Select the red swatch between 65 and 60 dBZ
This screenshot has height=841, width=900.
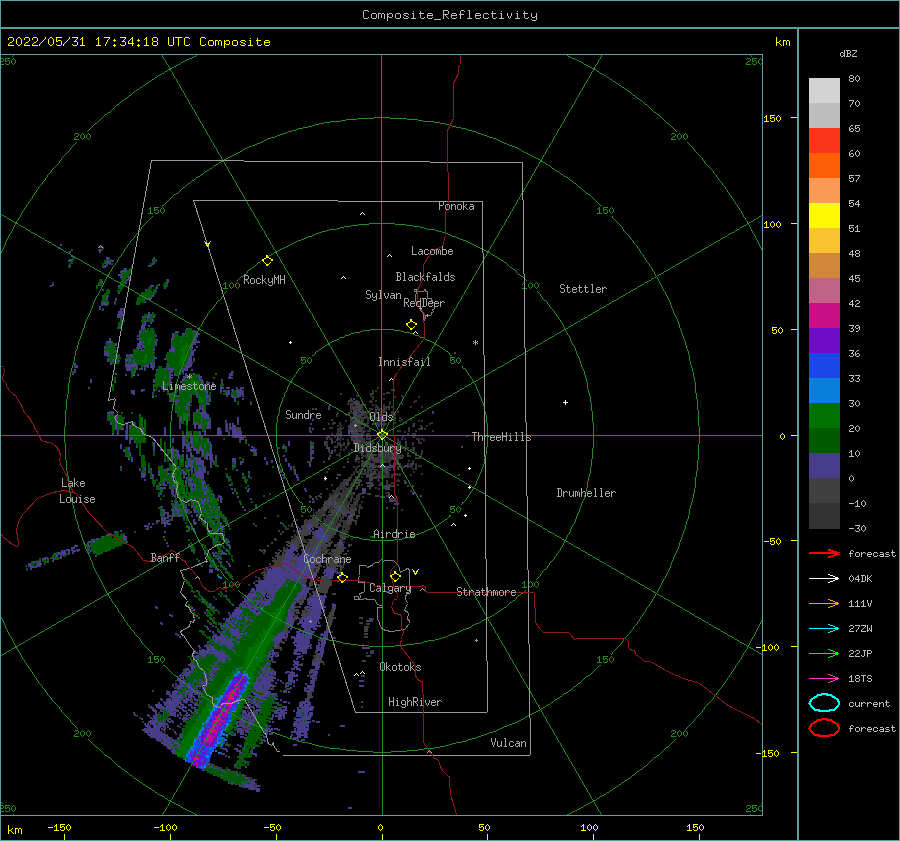pyautogui.click(x=824, y=140)
